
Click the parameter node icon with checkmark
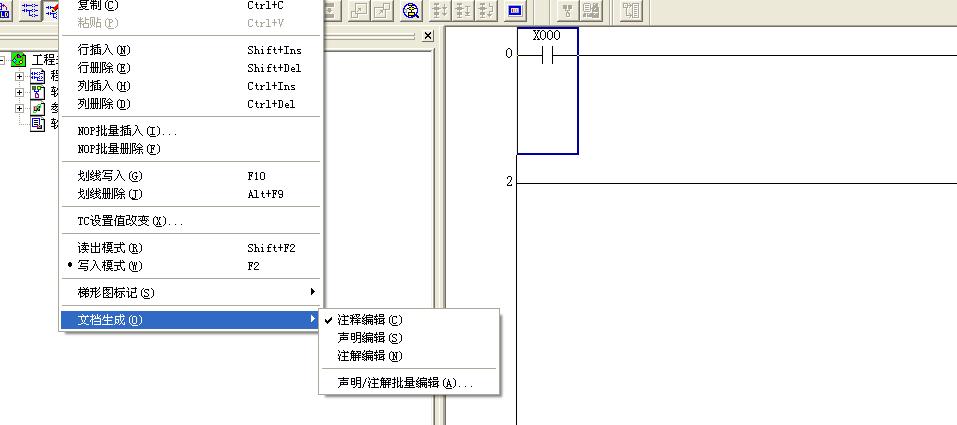[37, 108]
